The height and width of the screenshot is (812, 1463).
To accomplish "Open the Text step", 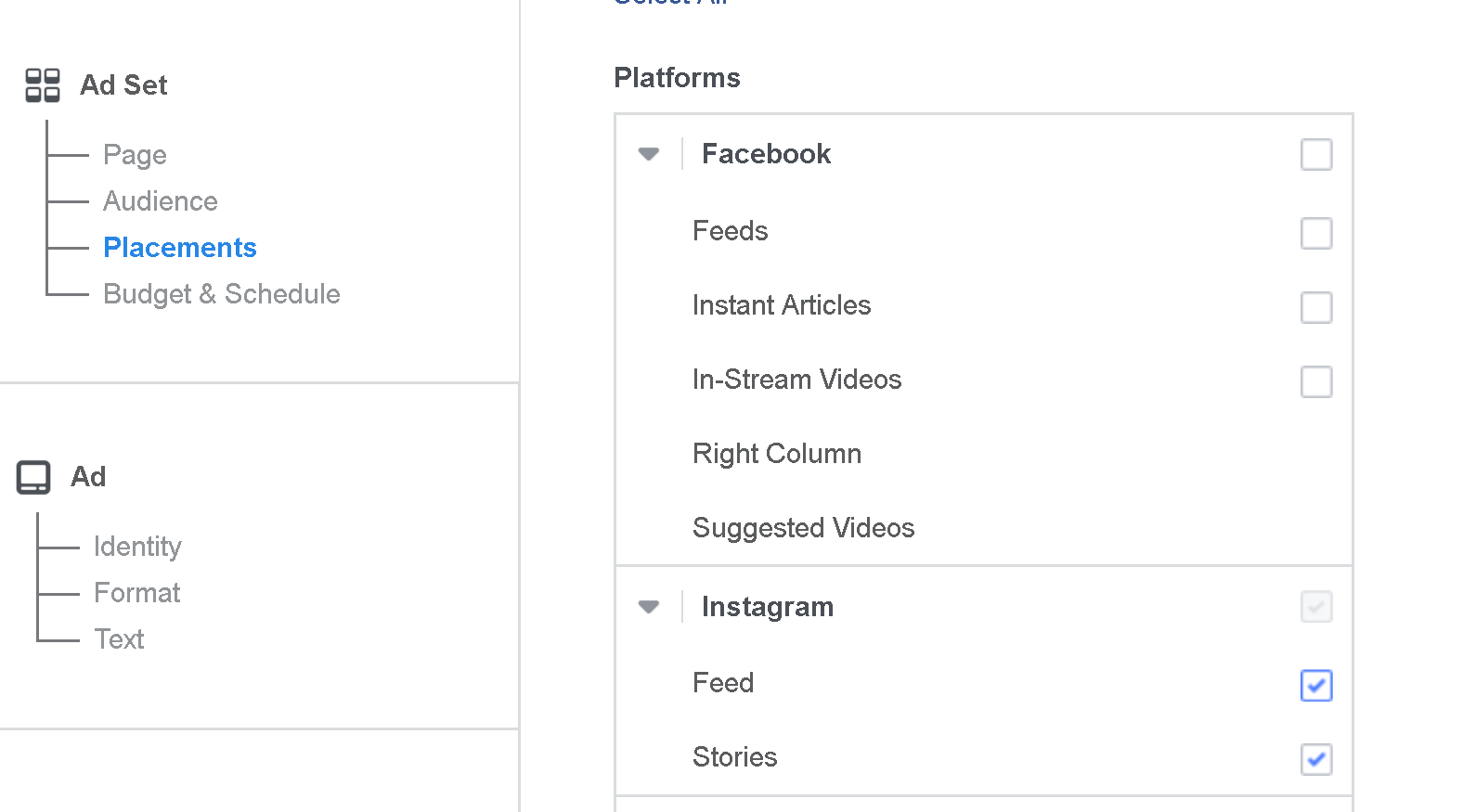I will (119, 638).
